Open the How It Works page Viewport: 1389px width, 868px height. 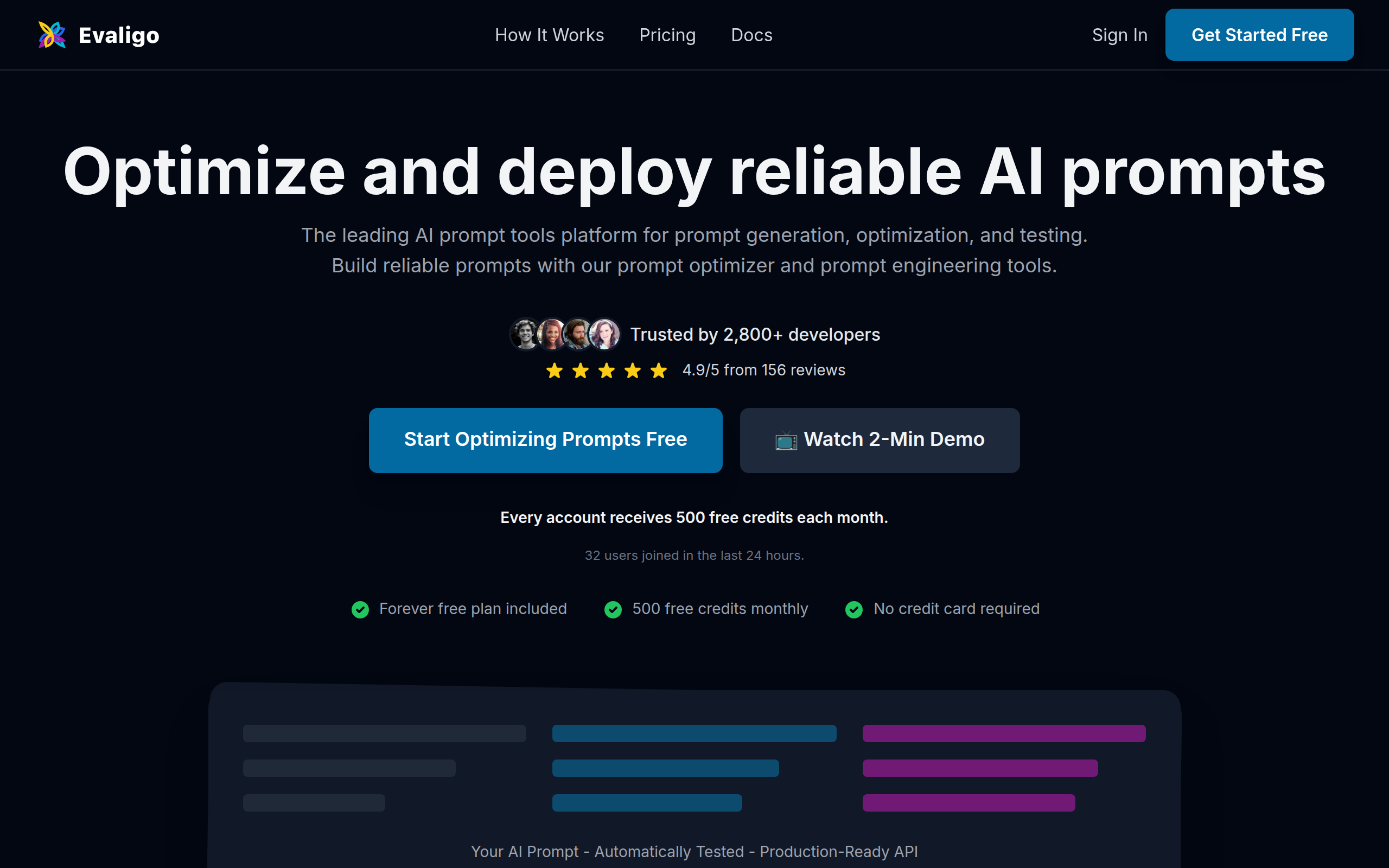549,35
